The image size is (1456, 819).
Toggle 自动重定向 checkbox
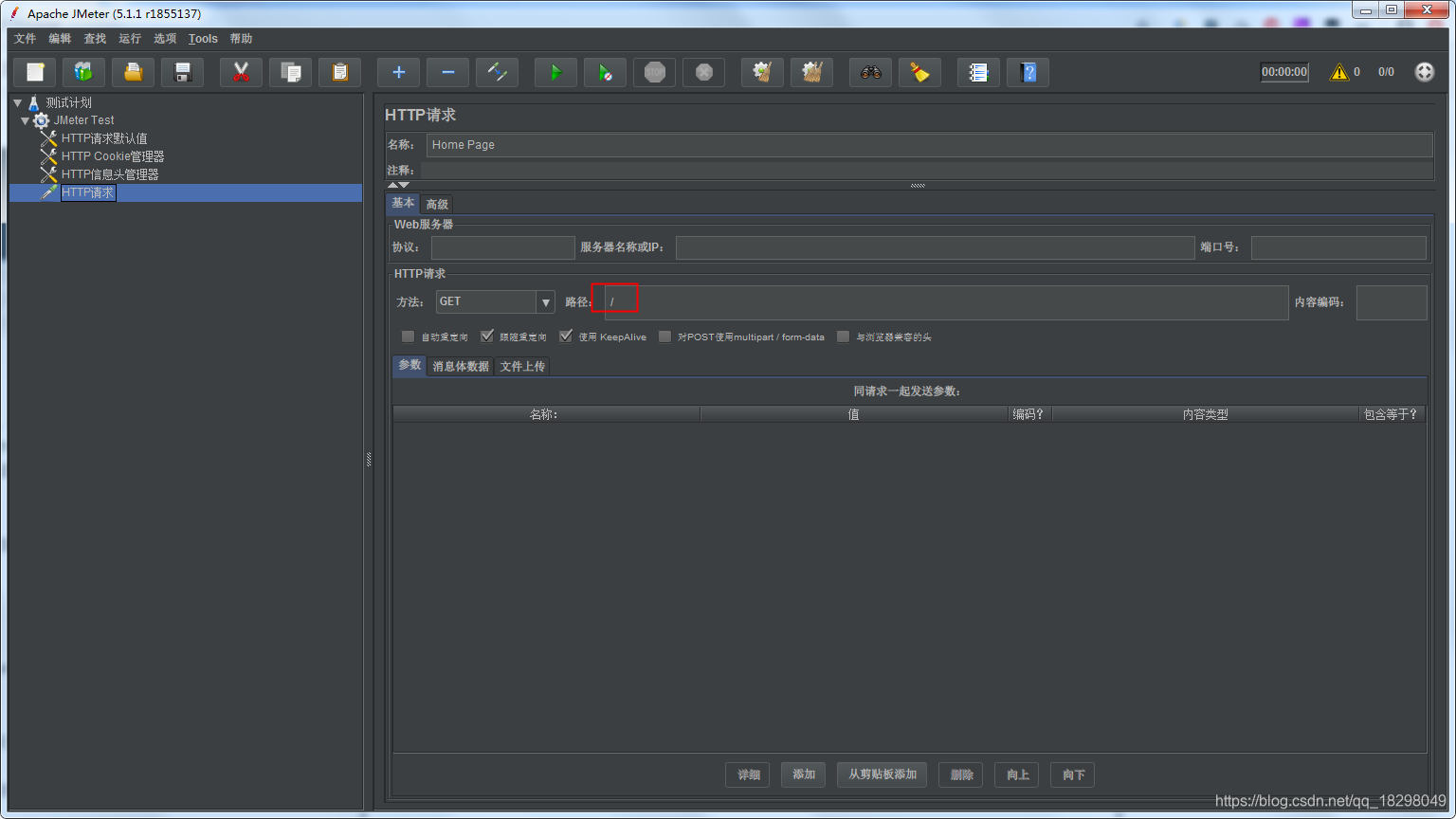(x=409, y=337)
